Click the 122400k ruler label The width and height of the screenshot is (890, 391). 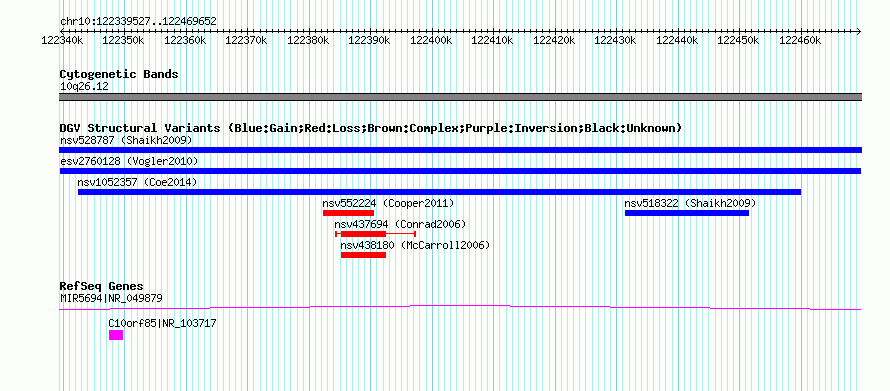click(431, 41)
